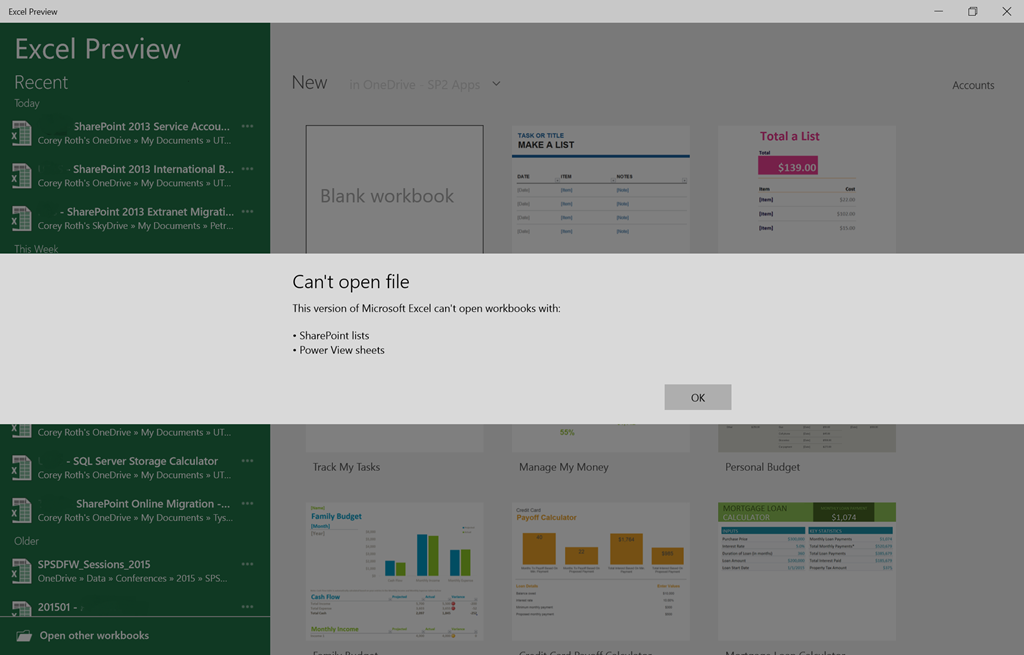Minimize the Excel Preview window
The width and height of the screenshot is (1024, 655).
[x=938, y=11]
